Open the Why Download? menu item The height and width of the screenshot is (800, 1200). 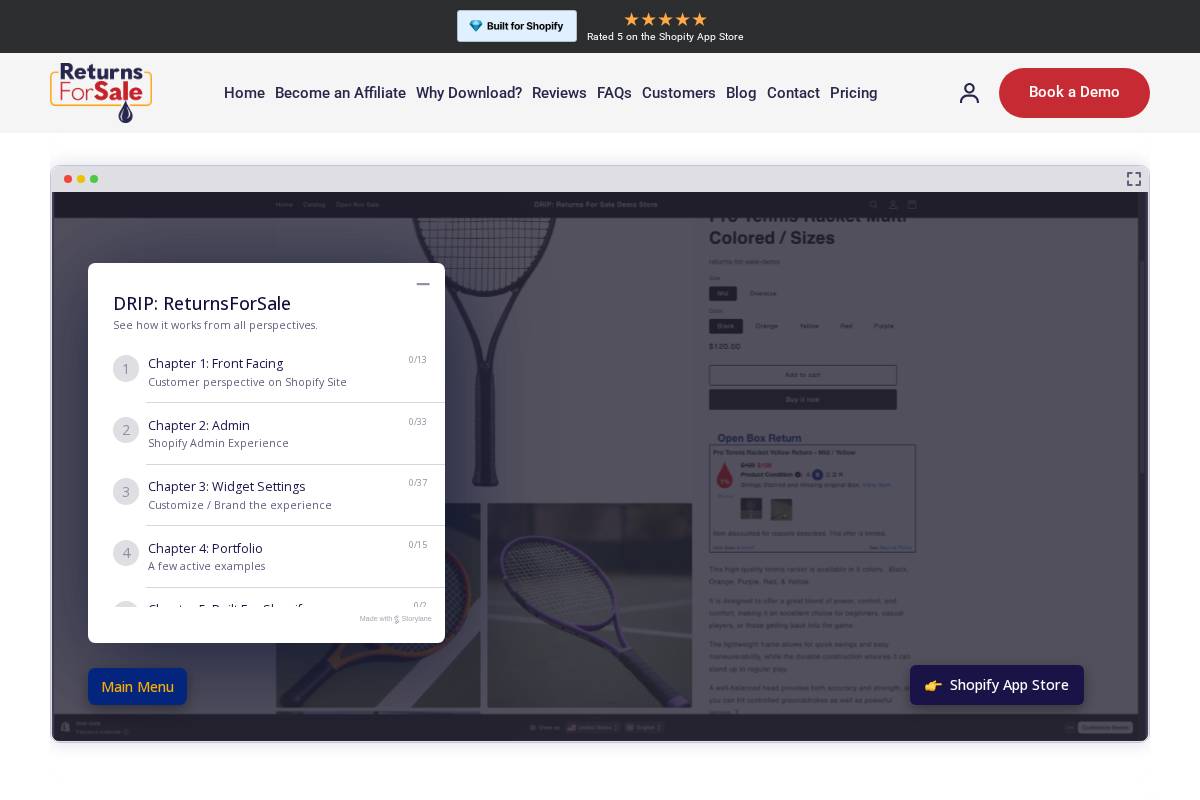coord(469,93)
